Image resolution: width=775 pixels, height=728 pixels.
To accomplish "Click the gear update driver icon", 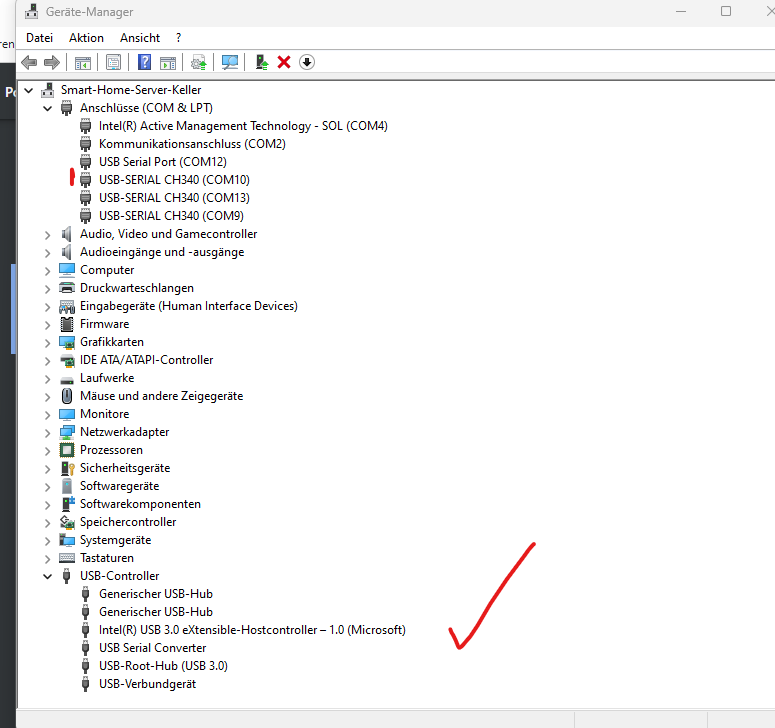I will tap(199, 62).
